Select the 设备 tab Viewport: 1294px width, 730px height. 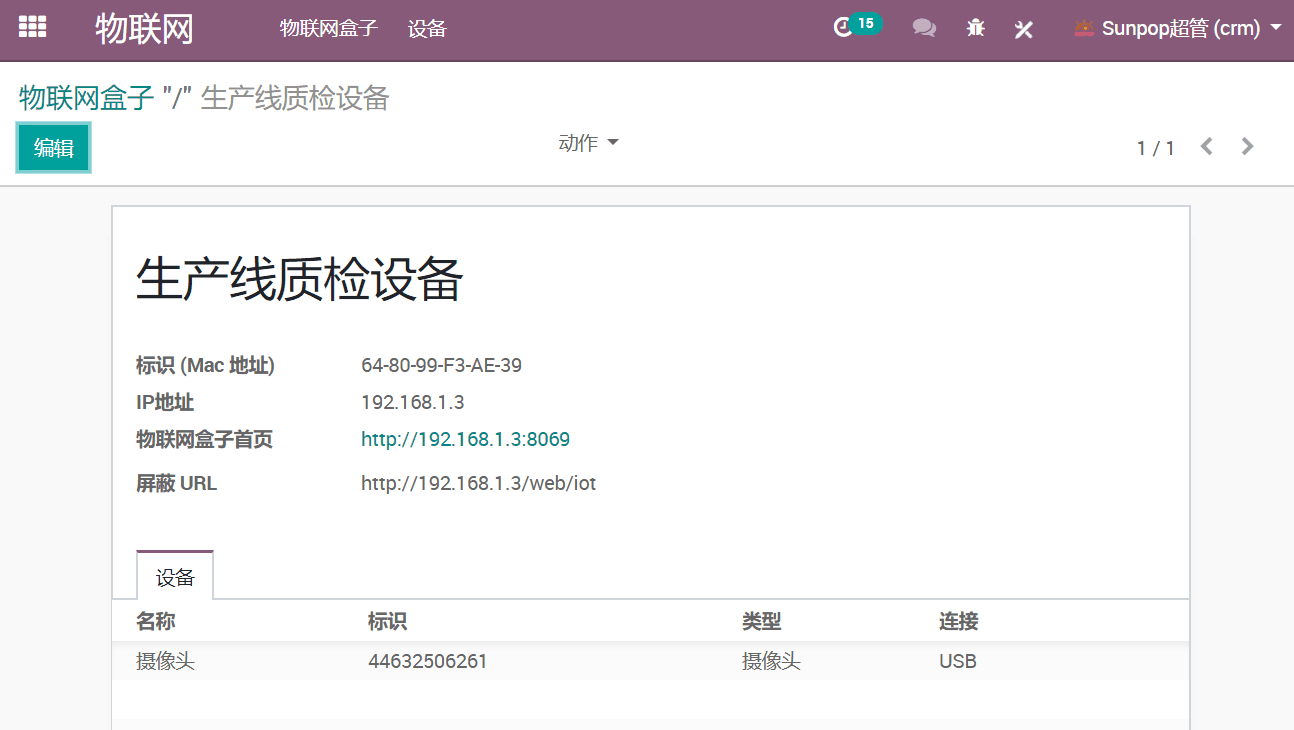[x=175, y=576]
